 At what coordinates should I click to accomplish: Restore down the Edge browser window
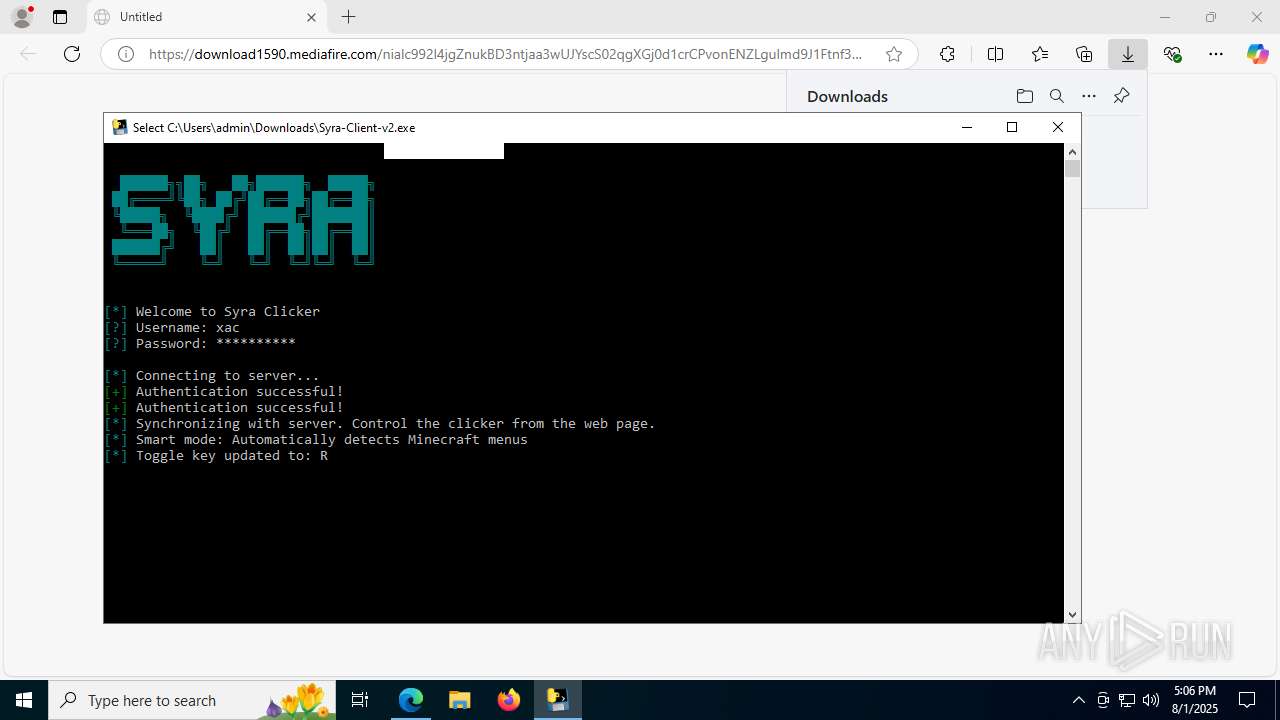click(1211, 17)
